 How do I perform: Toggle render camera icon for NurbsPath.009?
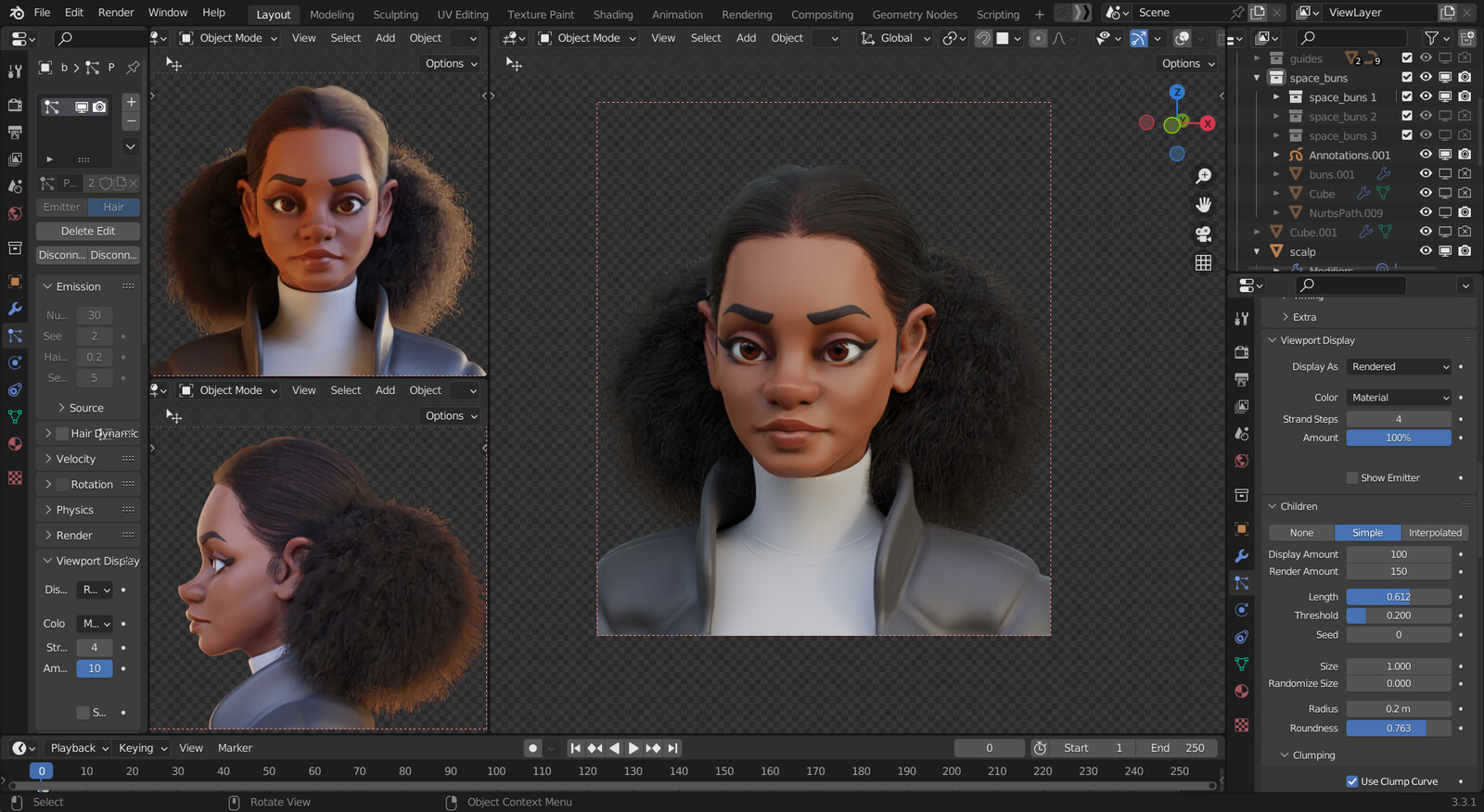pyautogui.click(x=1465, y=212)
